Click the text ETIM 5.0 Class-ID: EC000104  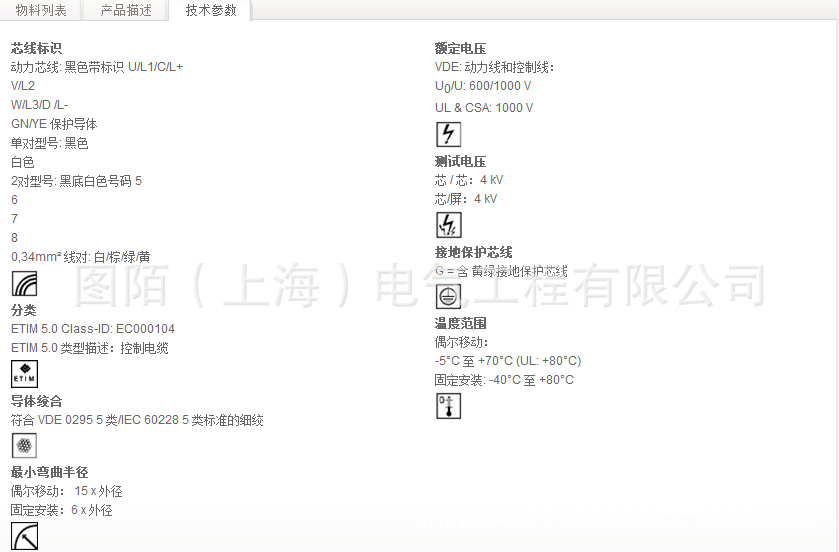(x=93, y=328)
